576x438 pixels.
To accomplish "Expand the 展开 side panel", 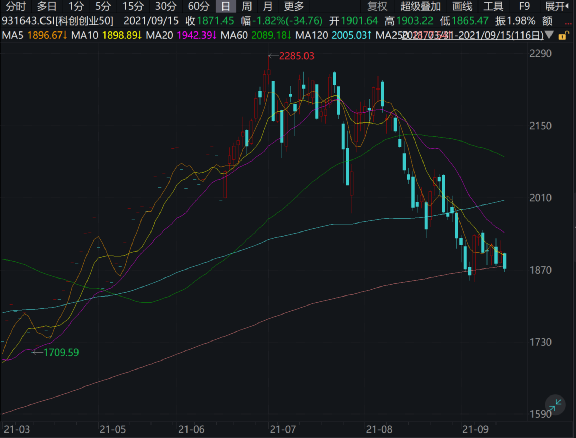I will click(557, 6).
